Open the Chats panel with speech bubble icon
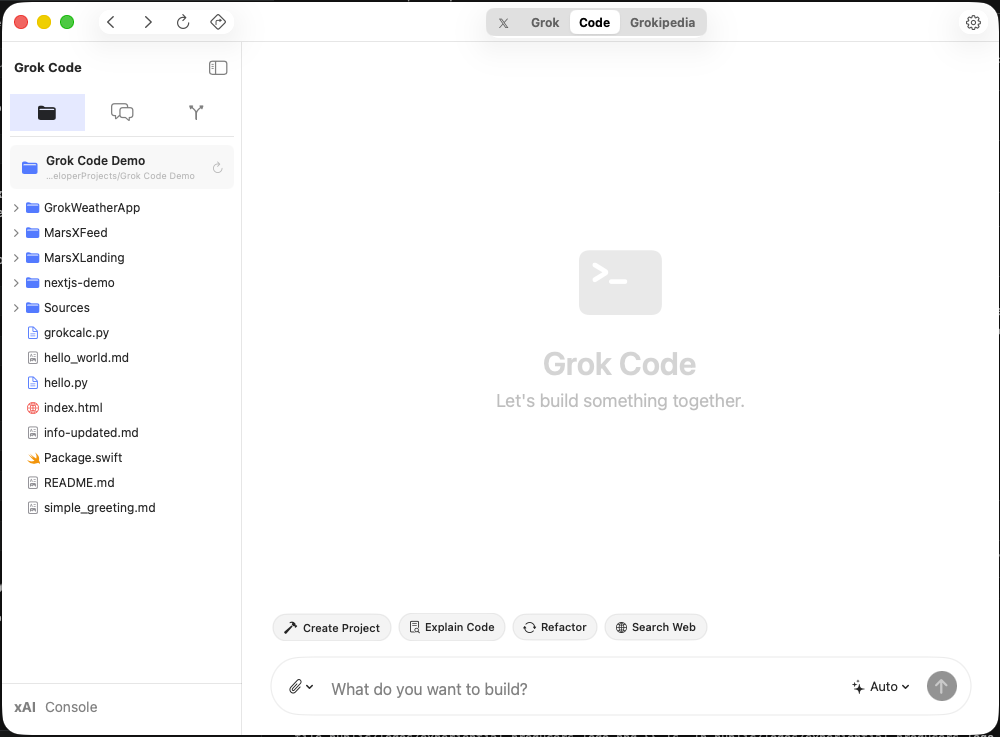1000x737 pixels. [x=122, y=112]
